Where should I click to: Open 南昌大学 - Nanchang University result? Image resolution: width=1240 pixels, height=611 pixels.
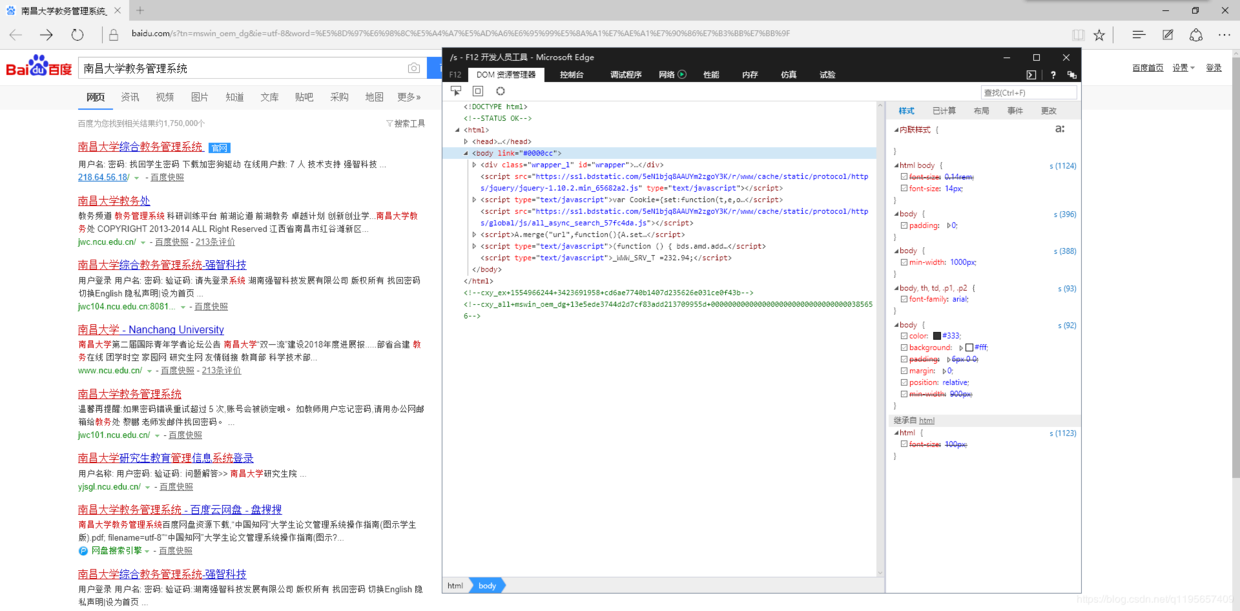151,329
